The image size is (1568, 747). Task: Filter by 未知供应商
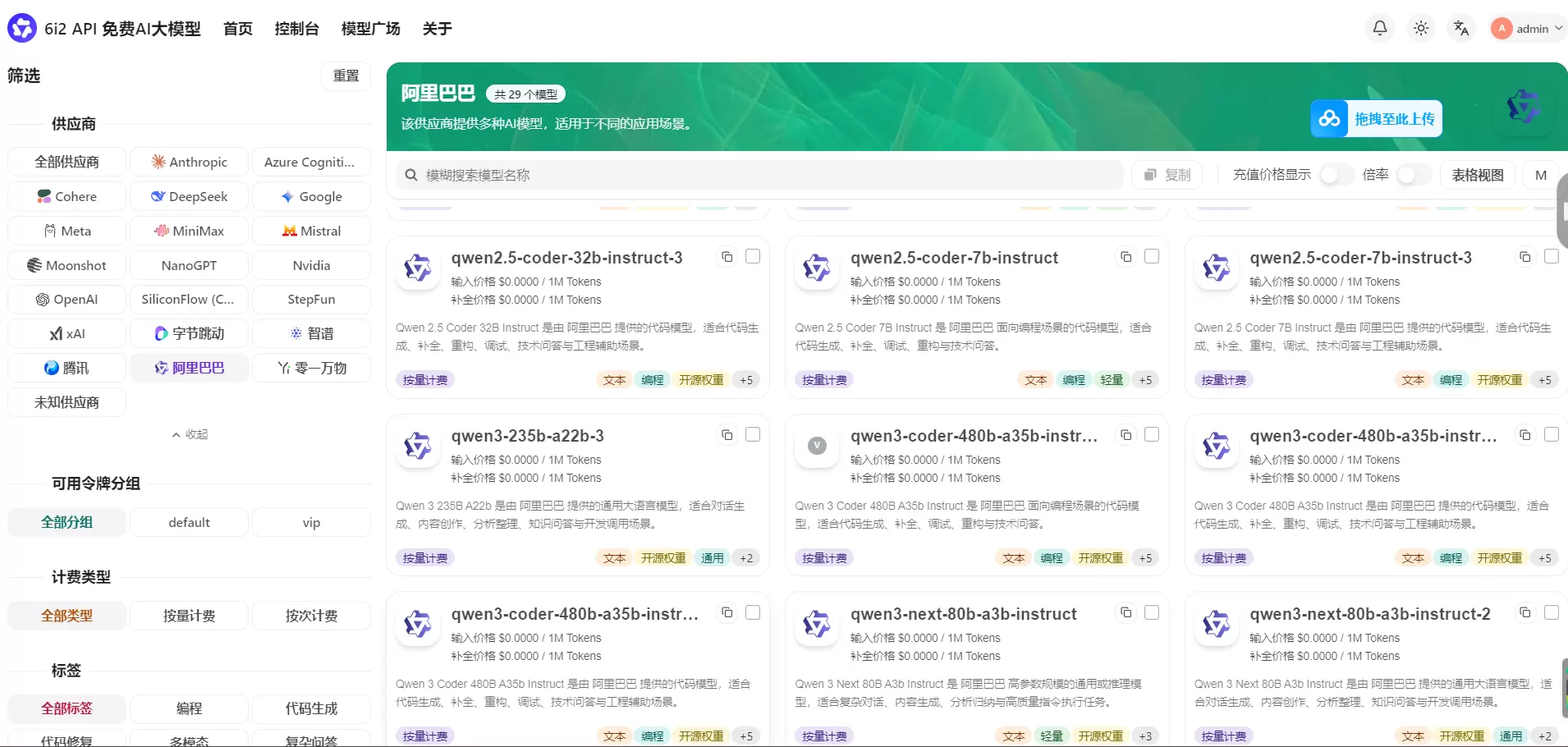click(66, 402)
